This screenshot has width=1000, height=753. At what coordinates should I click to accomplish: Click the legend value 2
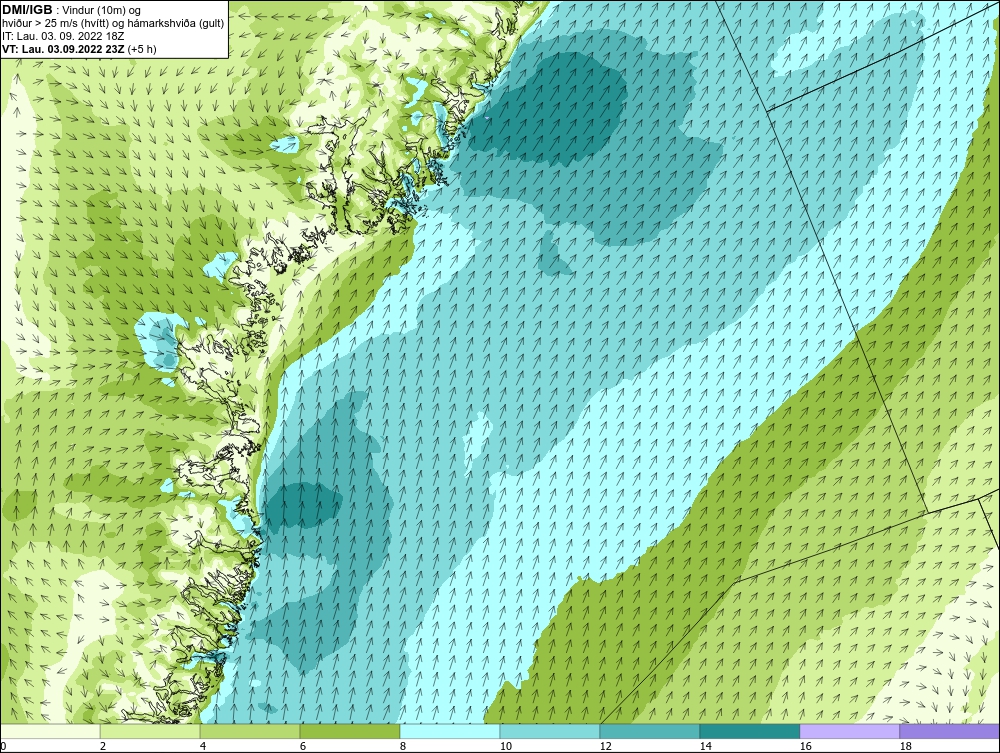pos(103,746)
